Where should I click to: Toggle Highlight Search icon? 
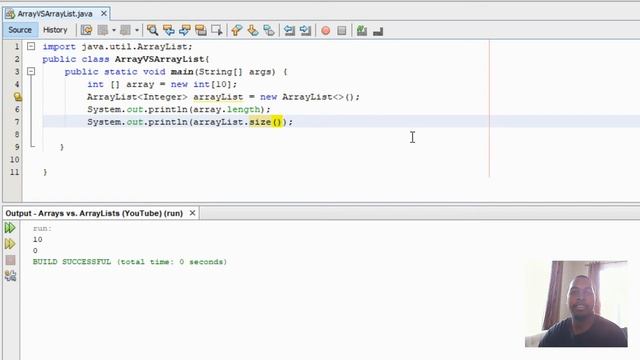(x=200, y=30)
